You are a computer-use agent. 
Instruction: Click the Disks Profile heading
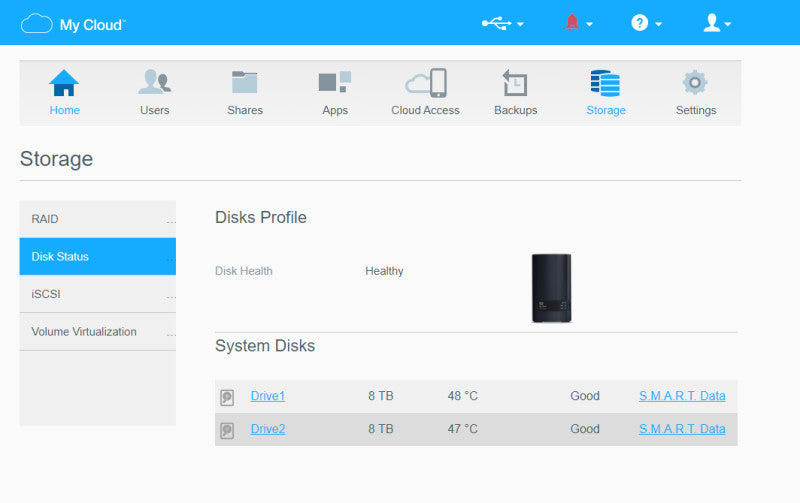pos(261,217)
